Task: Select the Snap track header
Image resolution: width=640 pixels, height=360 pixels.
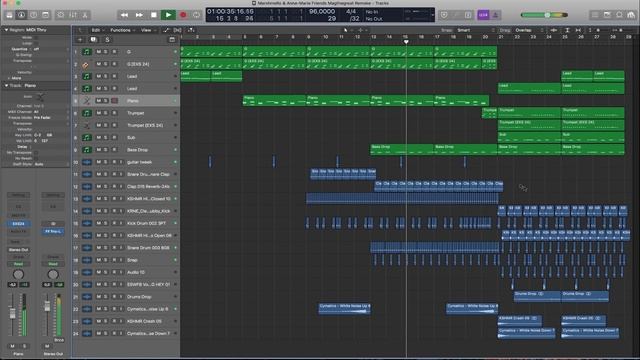Action: [127, 260]
